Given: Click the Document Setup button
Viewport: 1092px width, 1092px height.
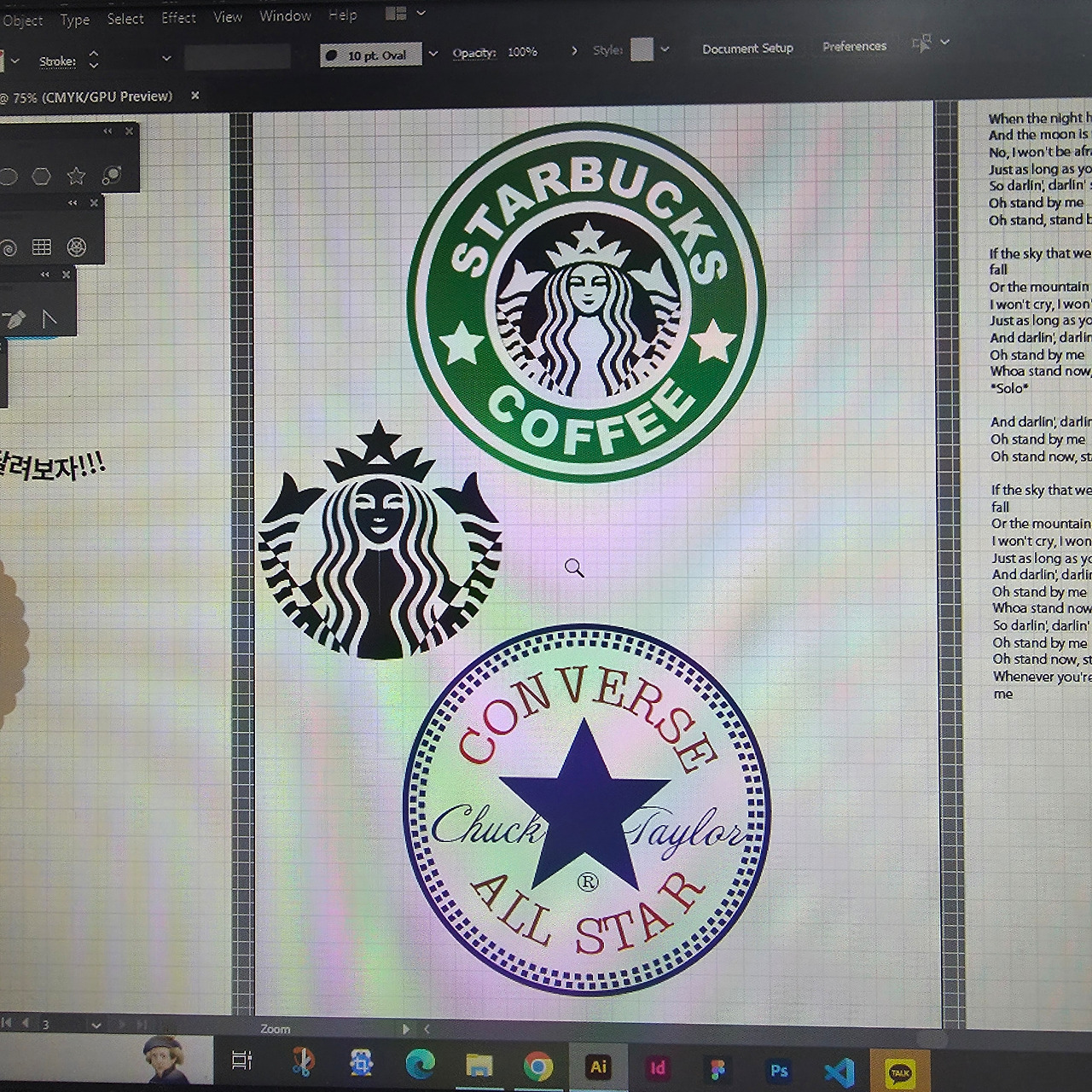Looking at the screenshot, I should coord(747,49).
